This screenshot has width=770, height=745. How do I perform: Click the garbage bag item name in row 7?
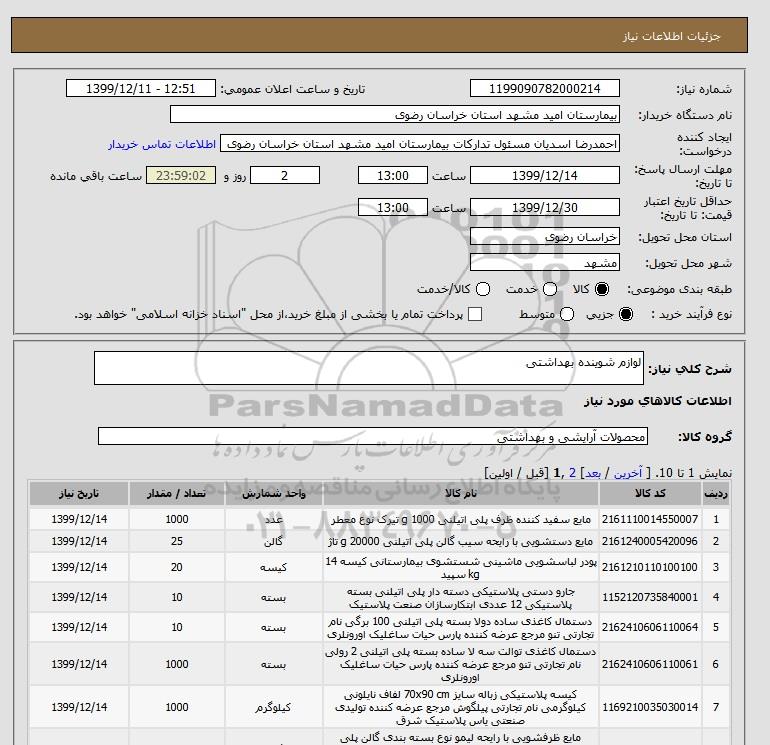tap(461, 707)
